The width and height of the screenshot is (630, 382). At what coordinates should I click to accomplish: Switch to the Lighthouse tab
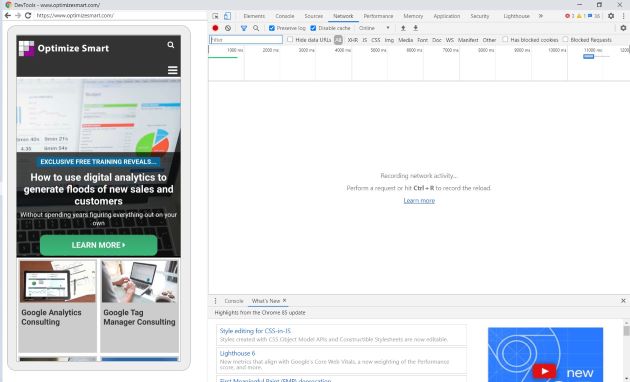point(517,16)
